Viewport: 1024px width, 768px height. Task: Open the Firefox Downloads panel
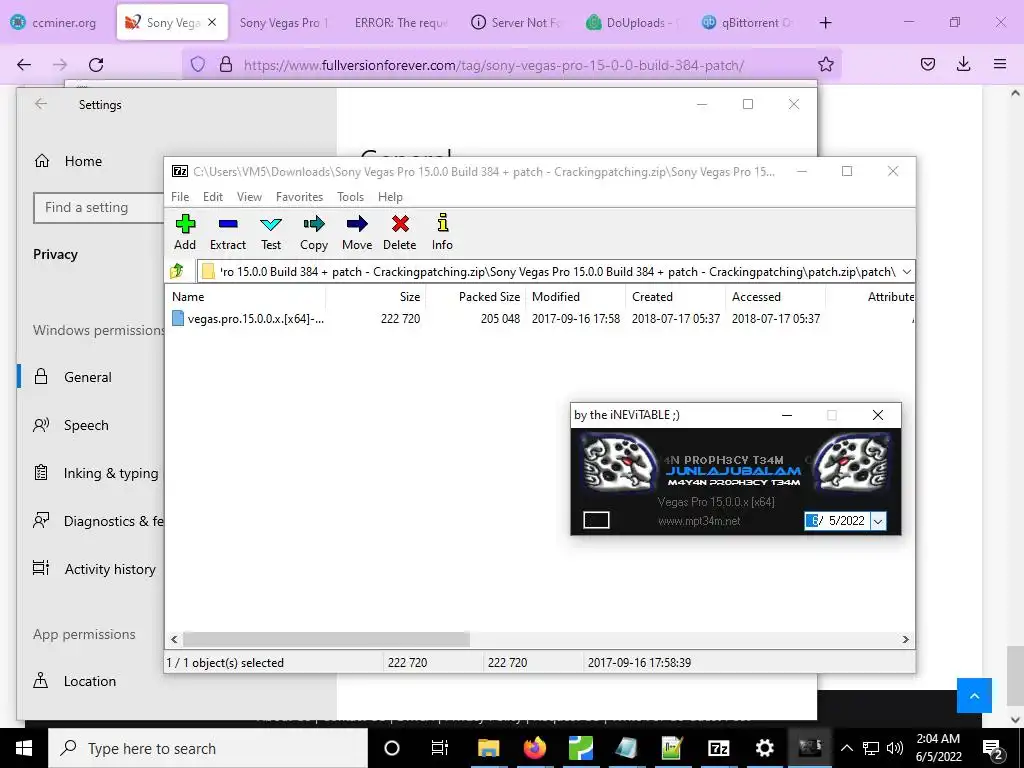tap(963, 64)
